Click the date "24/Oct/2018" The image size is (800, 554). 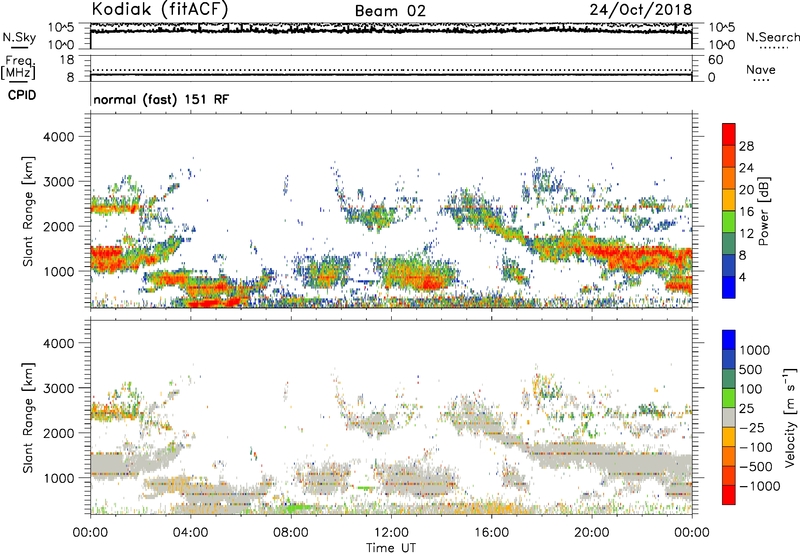pos(641,10)
